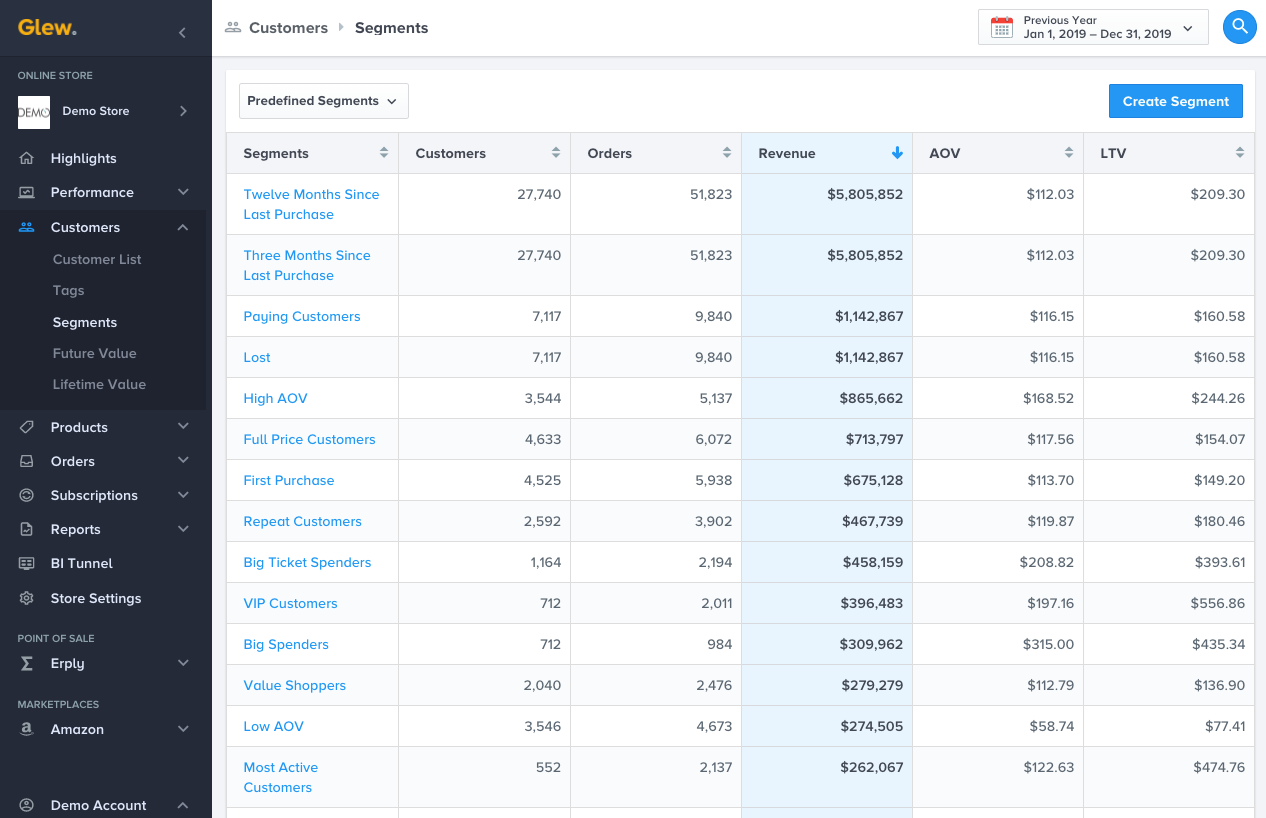Viewport: 1266px width, 818px height.
Task: Sort by Orders column sort arrows
Action: (727, 153)
